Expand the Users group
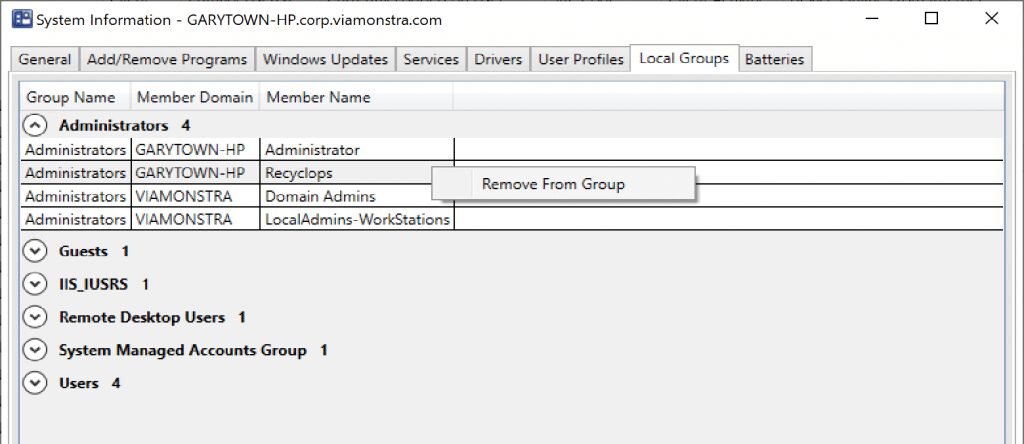This screenshot has width=1024, height=444. click(x=35, y=383)
